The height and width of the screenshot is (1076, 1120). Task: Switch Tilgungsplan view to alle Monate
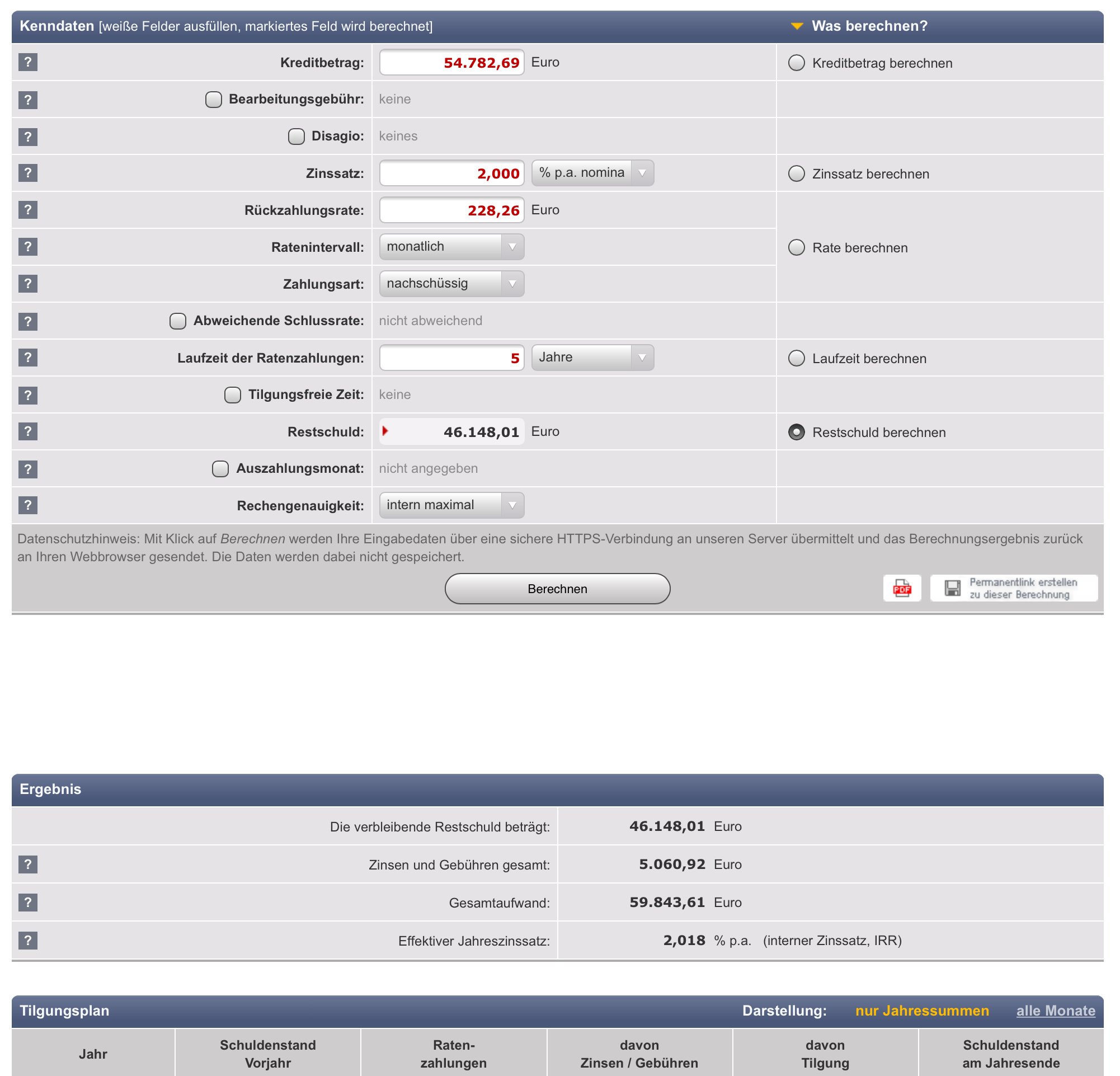[1055, 1011]
